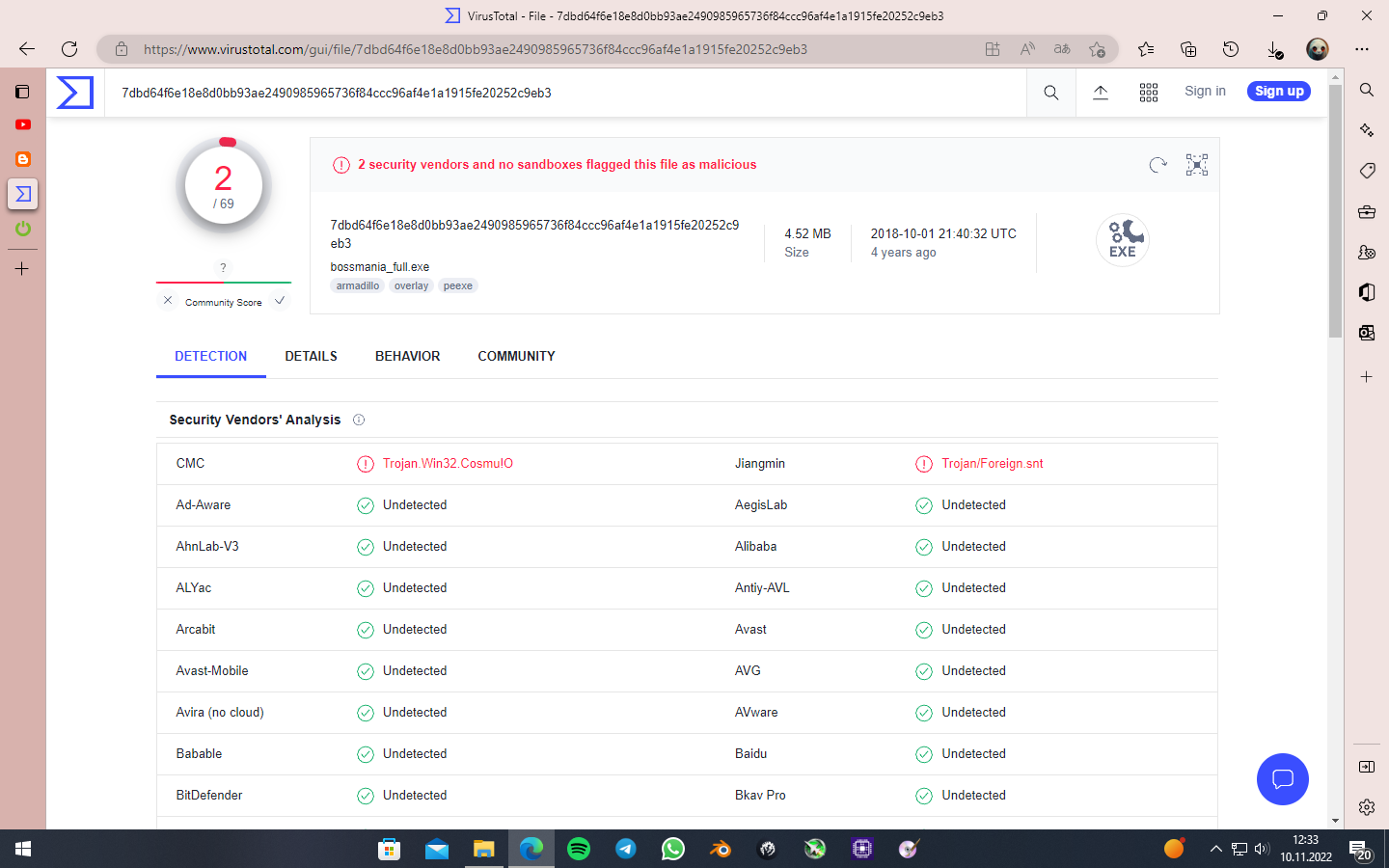Viewport: 1389px width, 868px height.
Task: Click the overlay tag
Action: point(411,285)
